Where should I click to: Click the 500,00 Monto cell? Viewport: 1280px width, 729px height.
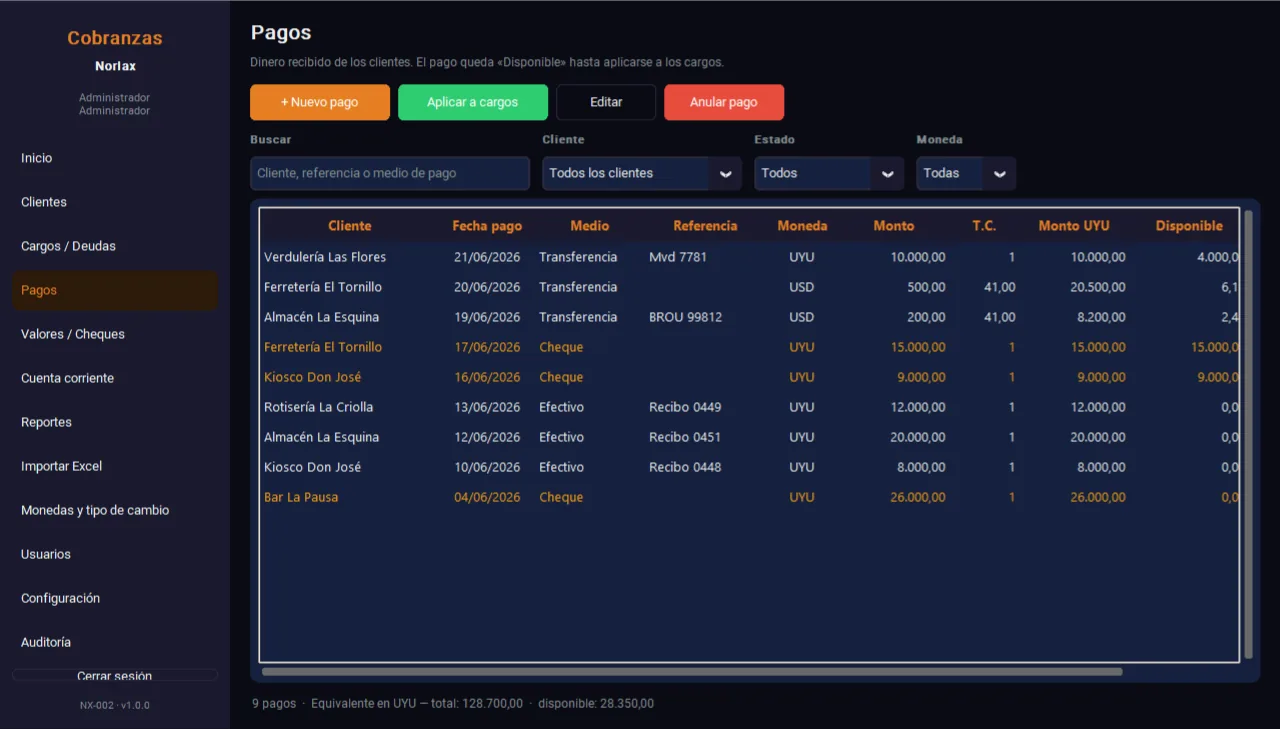(x=926, y=287)
